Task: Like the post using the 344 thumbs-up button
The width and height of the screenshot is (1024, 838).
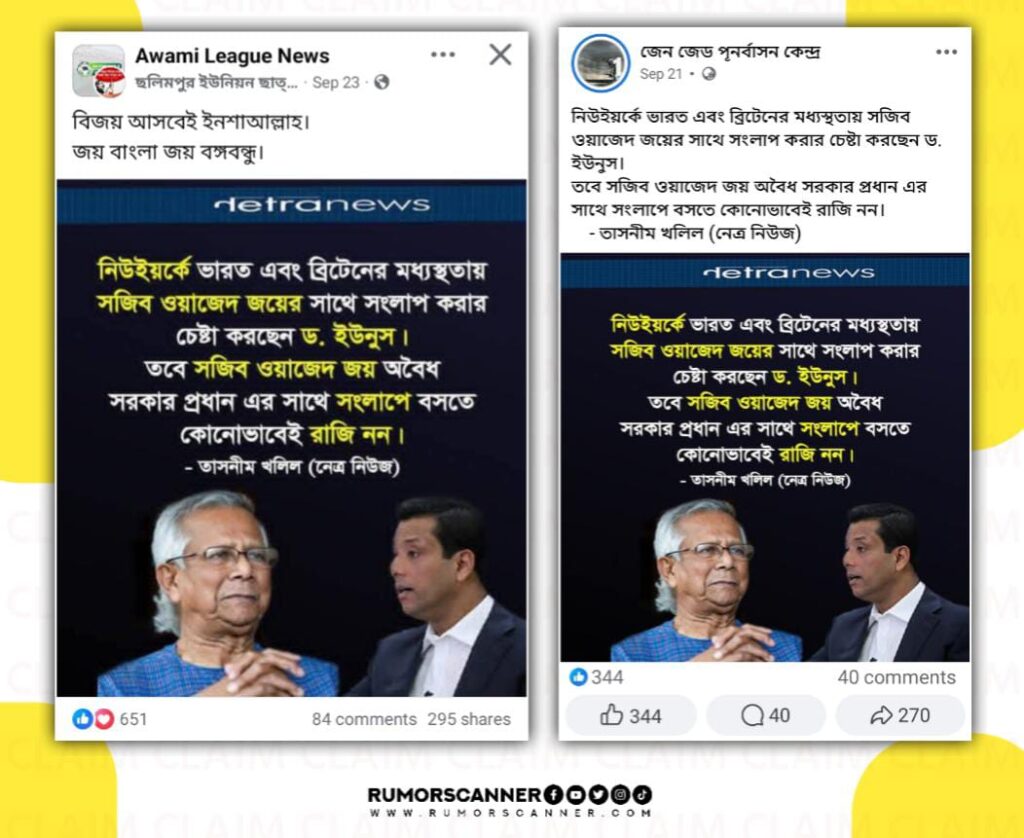Action: click(631, 716)
